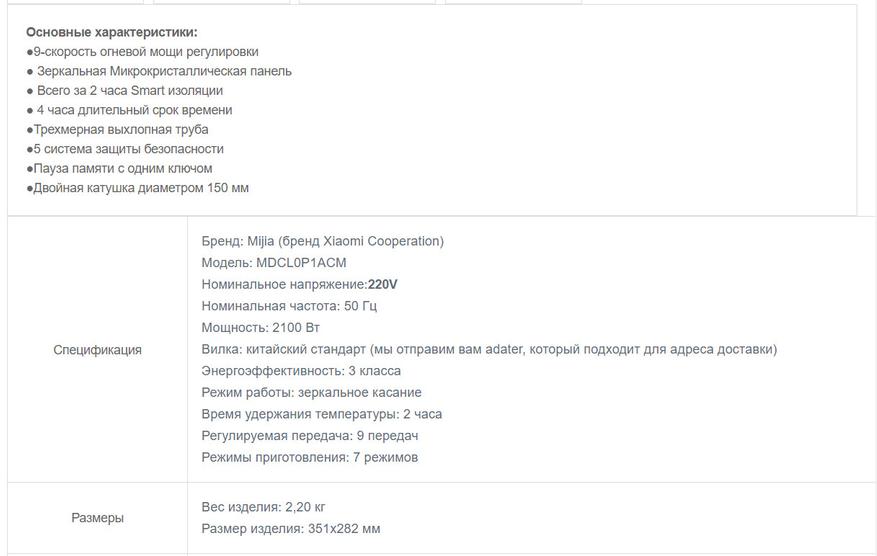Image resolution: width=877 pixels, height=556 pixels.
Task: Select the Двойная катушка диаметром 150 мм line
Action: coord(137,188)
